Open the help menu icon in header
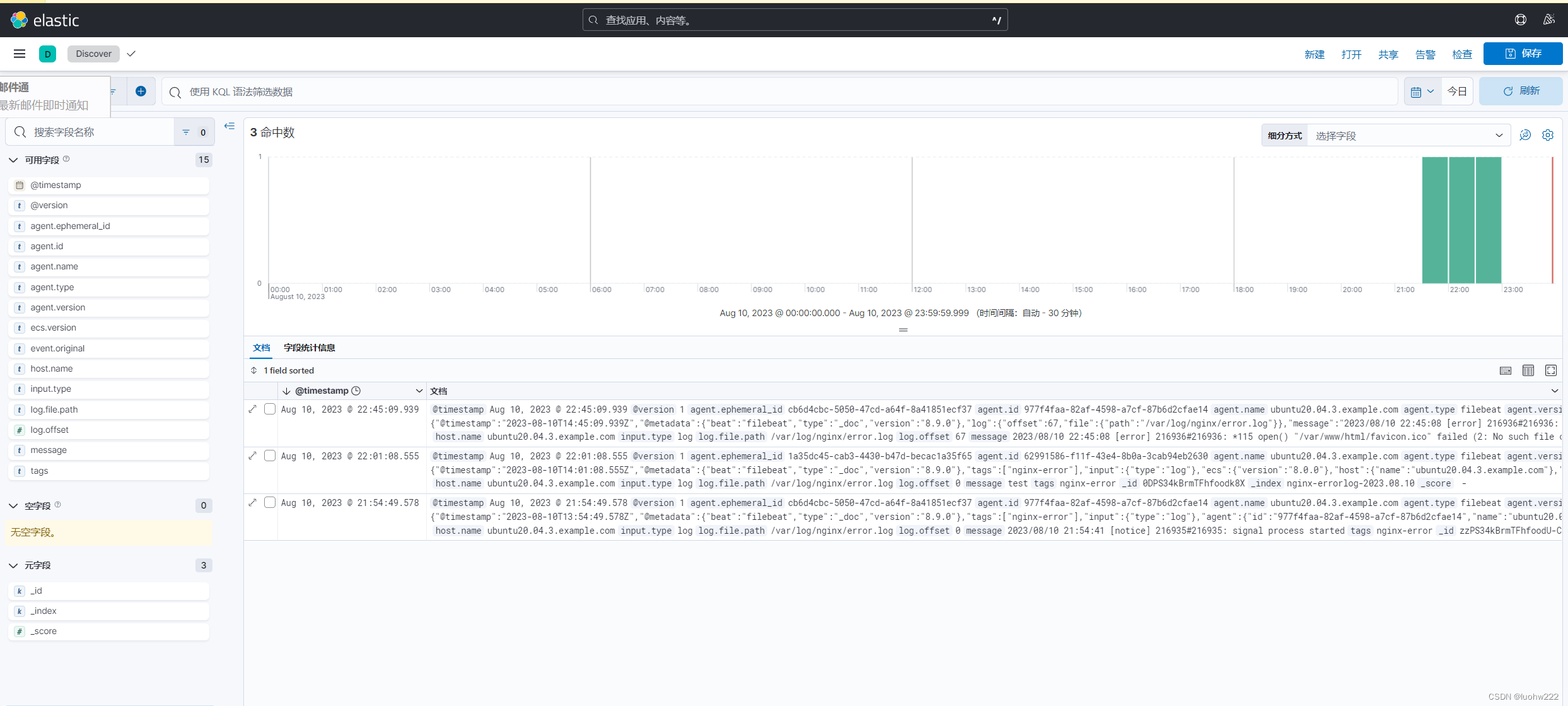Image resolution: width=1568 pixels, height=706 pixels. (x=1521, y=20)
